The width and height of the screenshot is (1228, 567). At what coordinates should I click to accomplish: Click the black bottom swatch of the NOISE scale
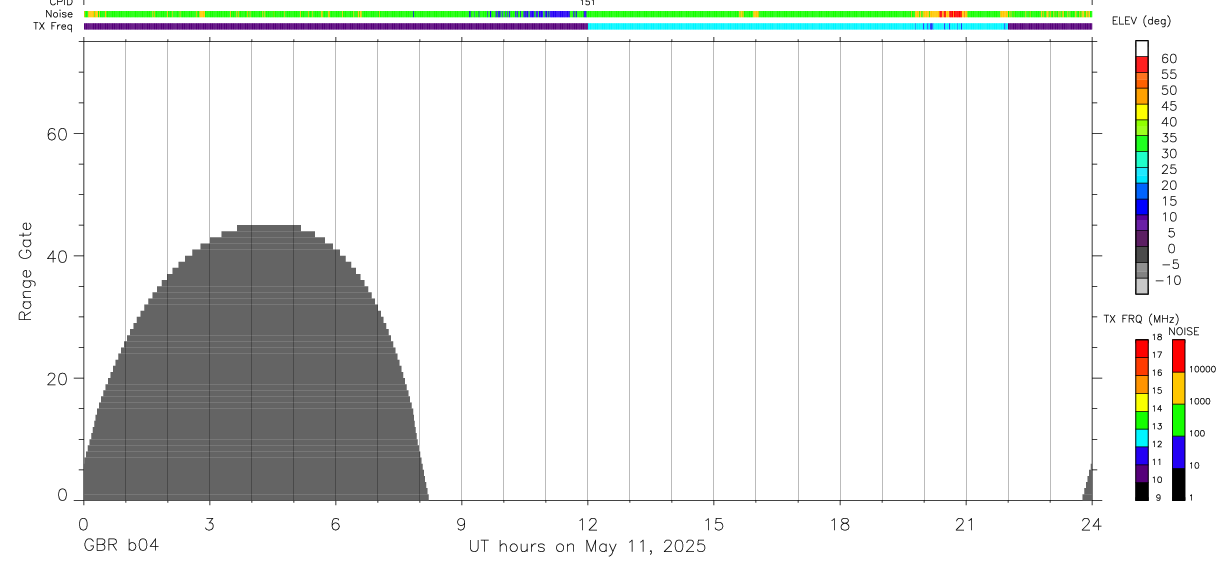click(1179, 484)
